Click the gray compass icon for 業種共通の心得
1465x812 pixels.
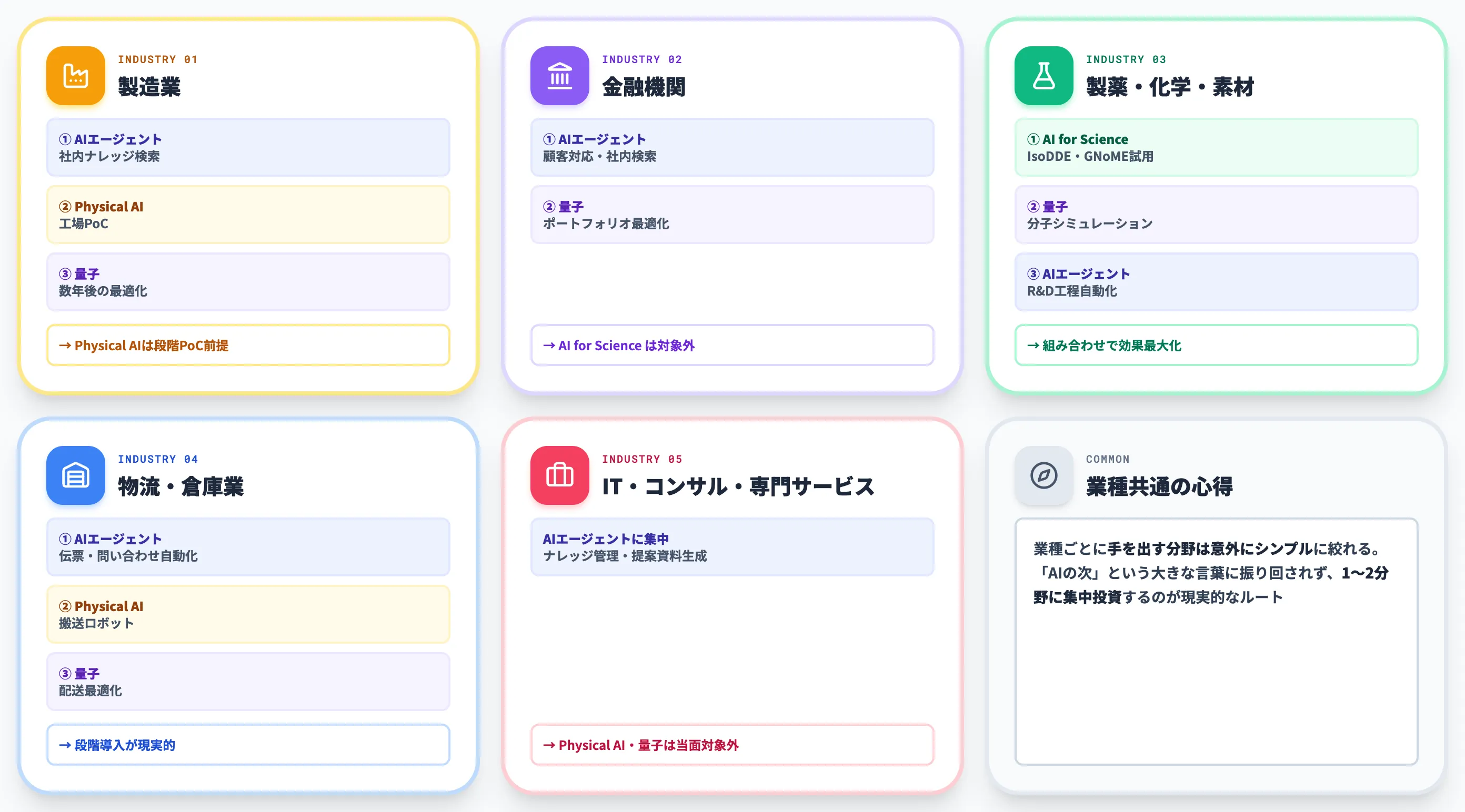[x=1043, y=475]
